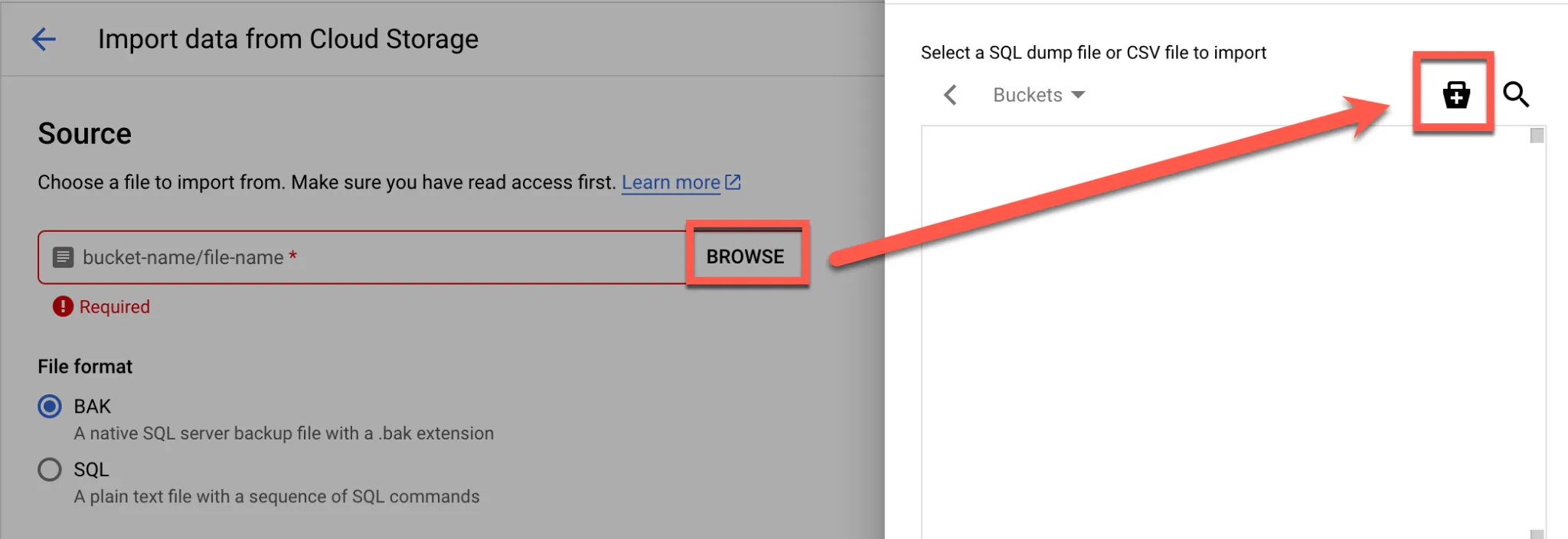Click 'A plain text file with a sequence' description
The image size is (1568, 539).
click(276, 497)
